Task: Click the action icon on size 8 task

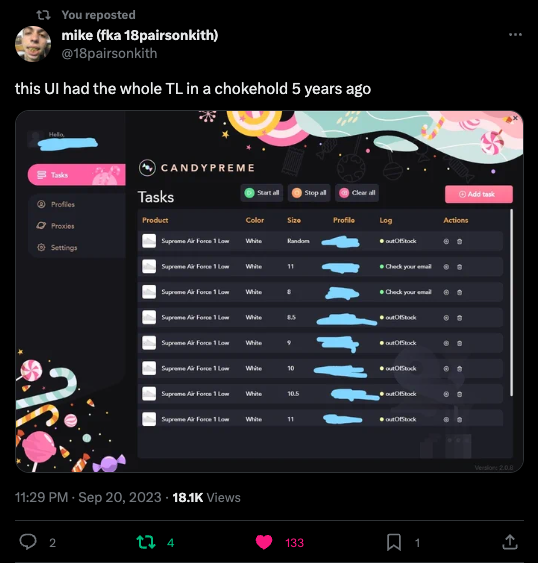Action: tap(446, 292)
